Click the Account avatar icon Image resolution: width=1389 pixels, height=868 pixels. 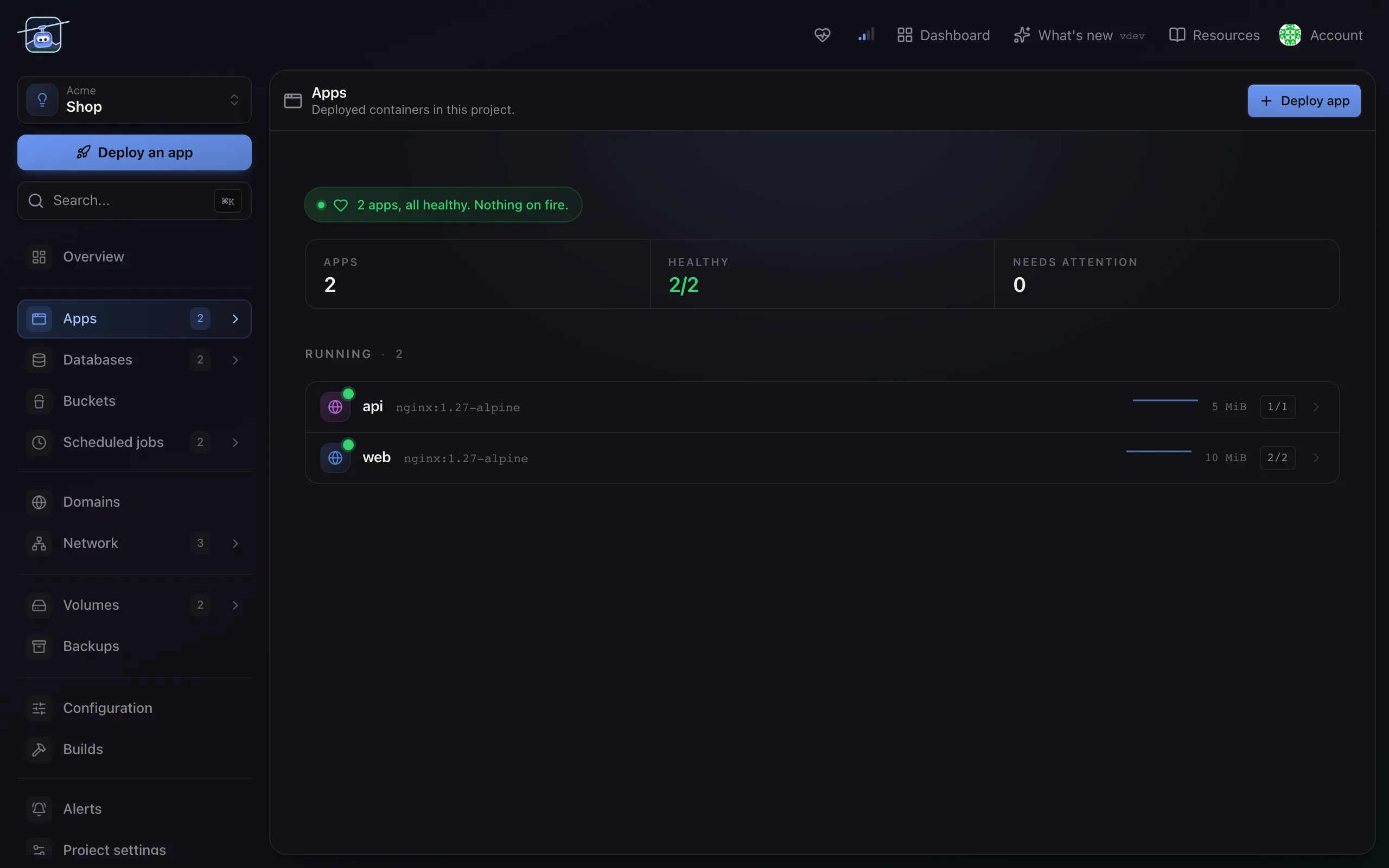point(1290,35)
